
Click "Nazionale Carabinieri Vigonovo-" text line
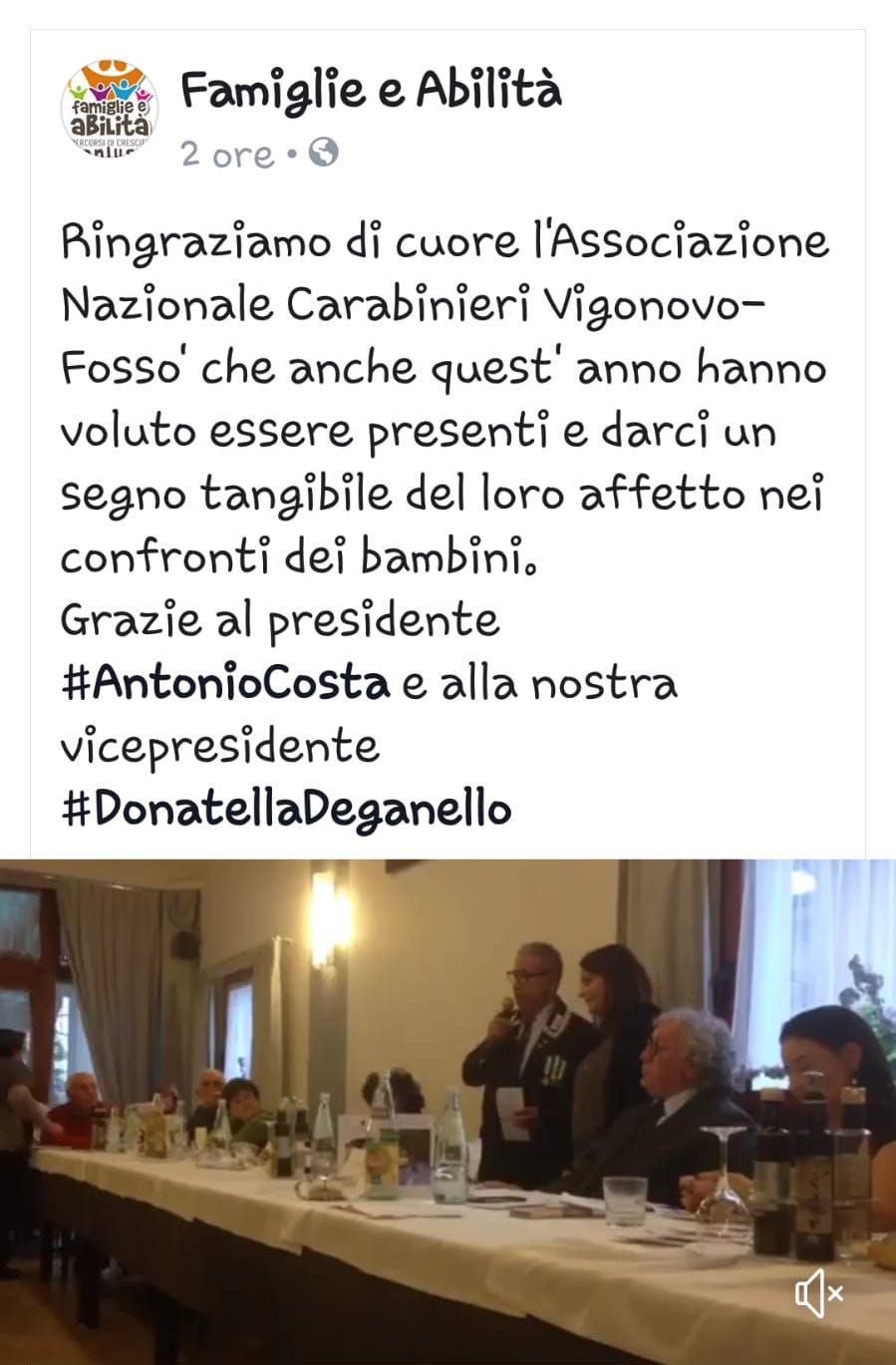pos(415,305)
